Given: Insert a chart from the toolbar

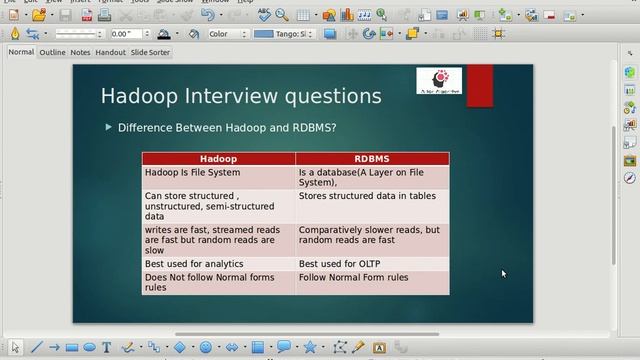Looking at the screenshot, I should 347,15.
